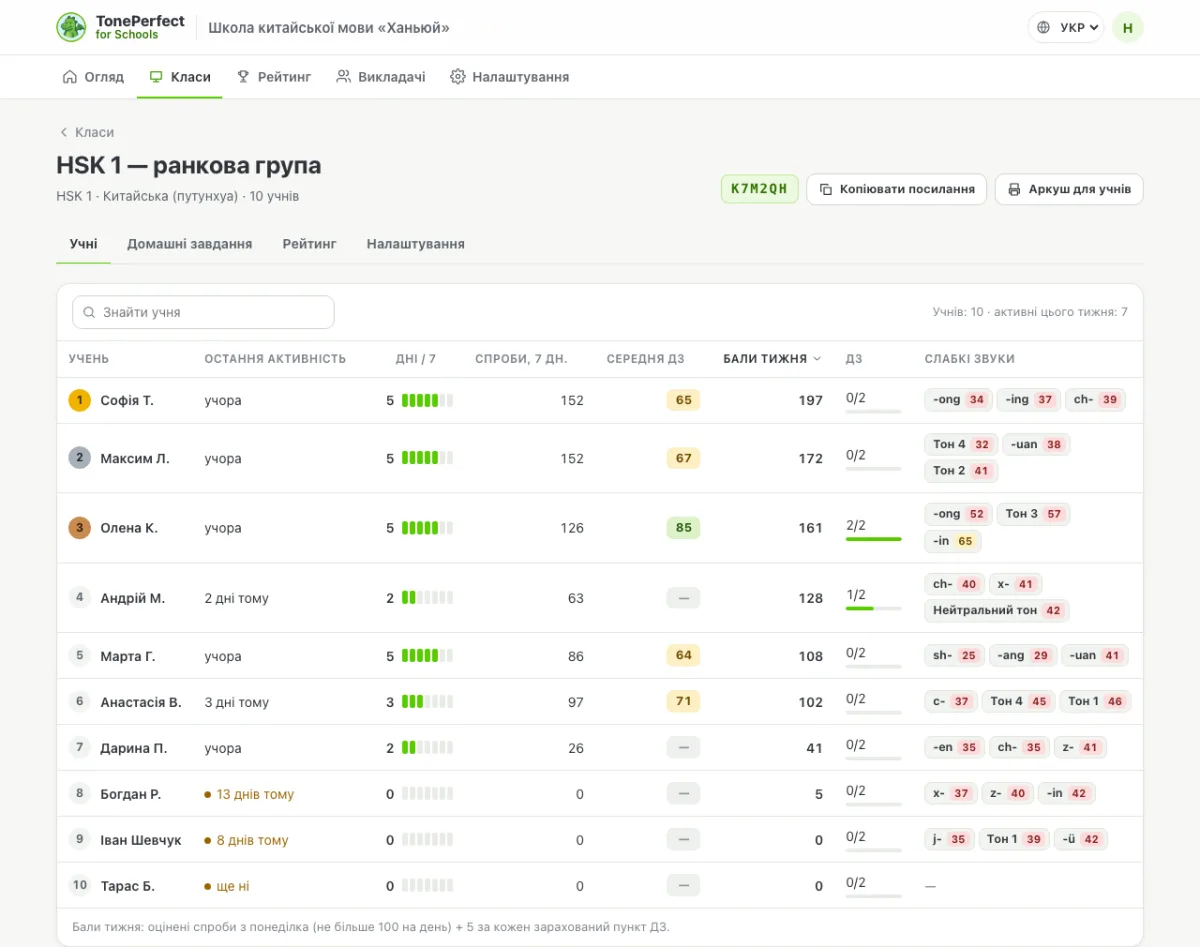The image size is (1200, 947).
Task: Click Копіювати посилання button
Action: click(897, 189)
